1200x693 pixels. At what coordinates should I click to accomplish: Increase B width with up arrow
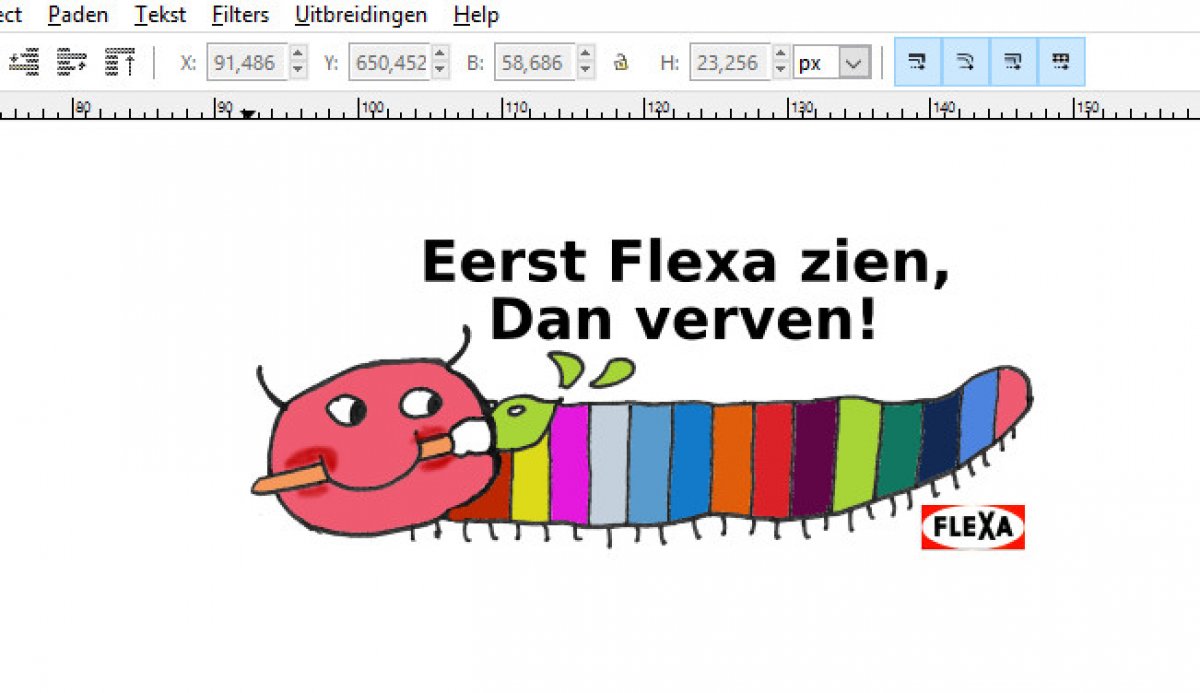586,54
